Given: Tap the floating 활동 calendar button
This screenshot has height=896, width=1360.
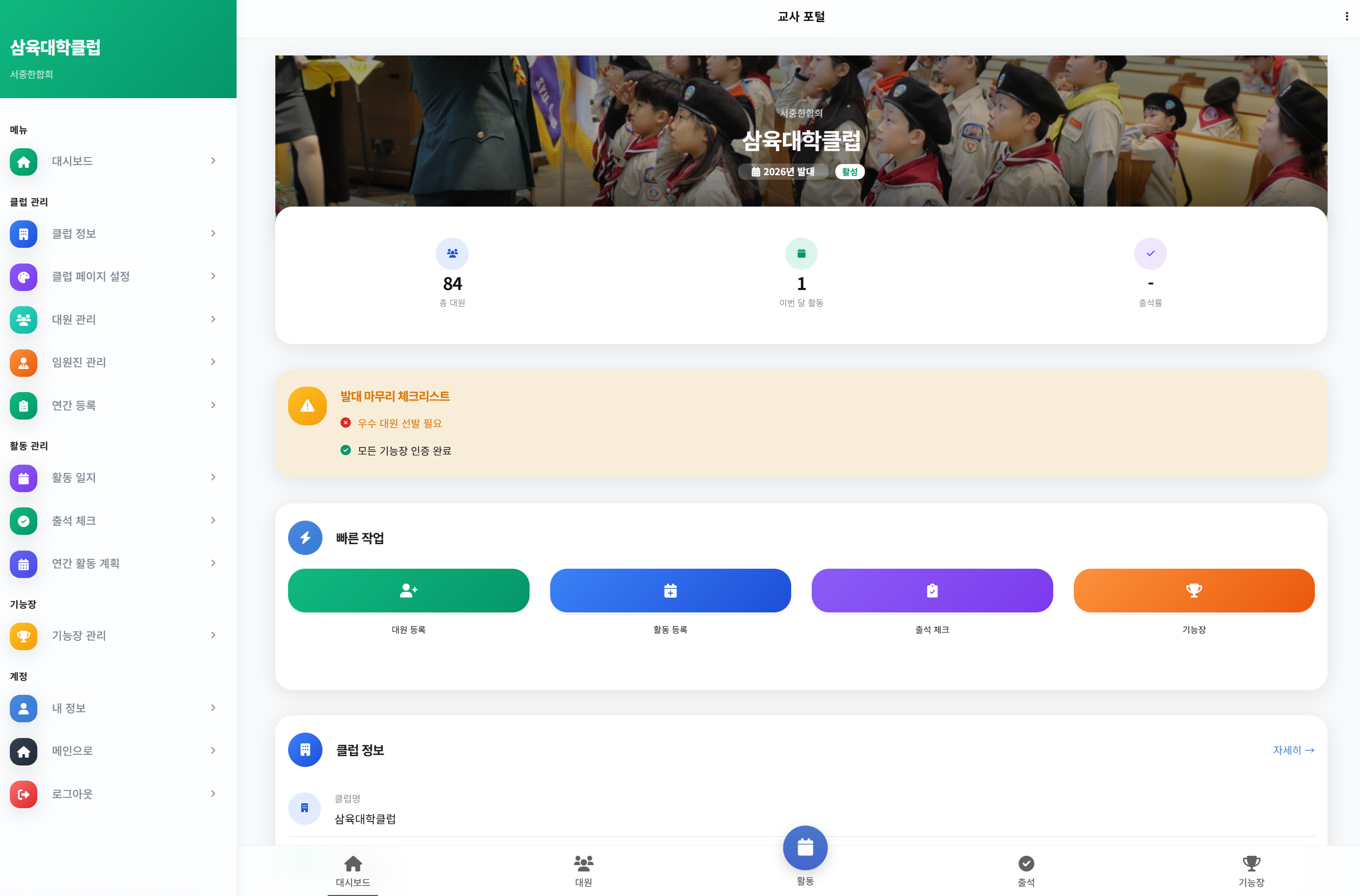Looking at the screenshot, I should 805,847.
